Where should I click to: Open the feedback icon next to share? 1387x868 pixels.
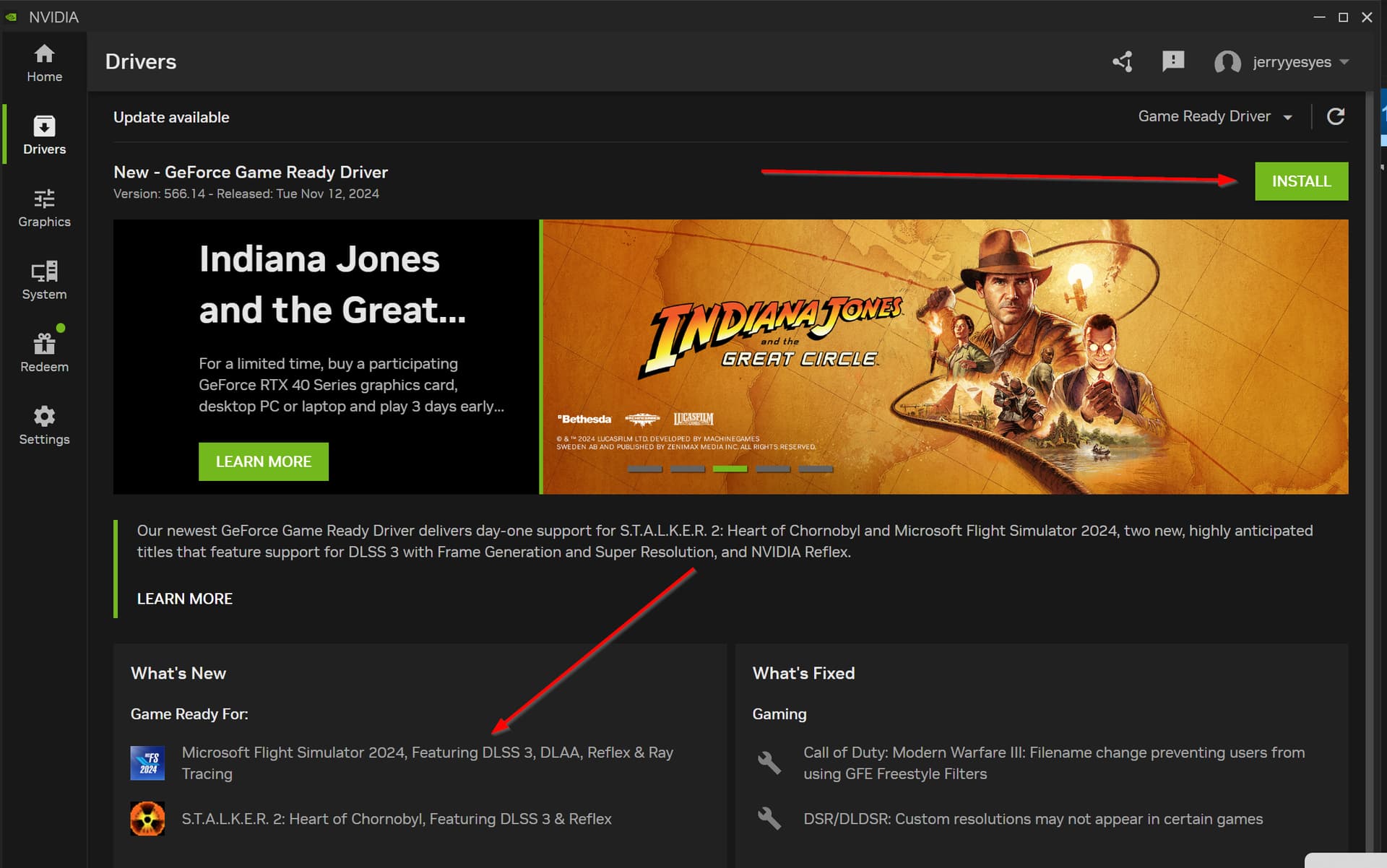pyautogui.click(x=1174, y=62)
